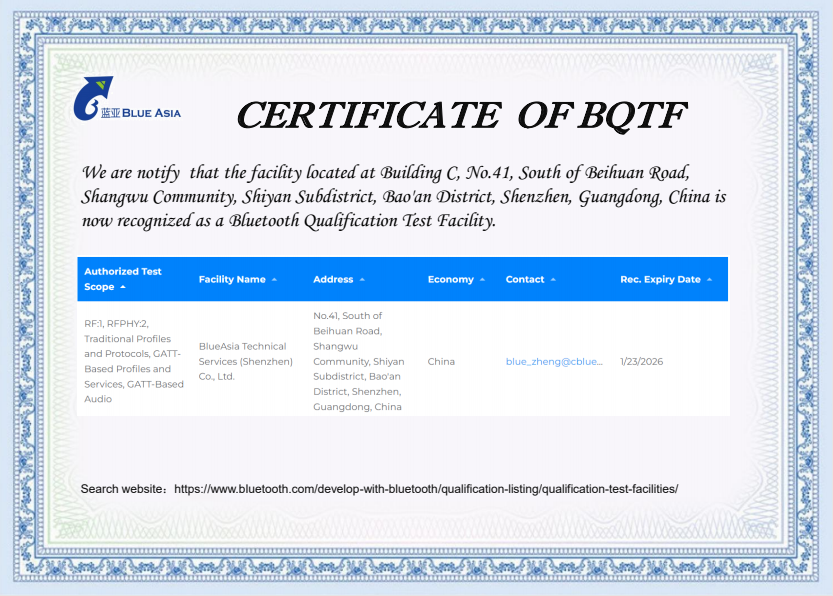Click the 1/23/2026 expiry date cell
The height and width of the screenshot is (596, 833).
(641, 362)
